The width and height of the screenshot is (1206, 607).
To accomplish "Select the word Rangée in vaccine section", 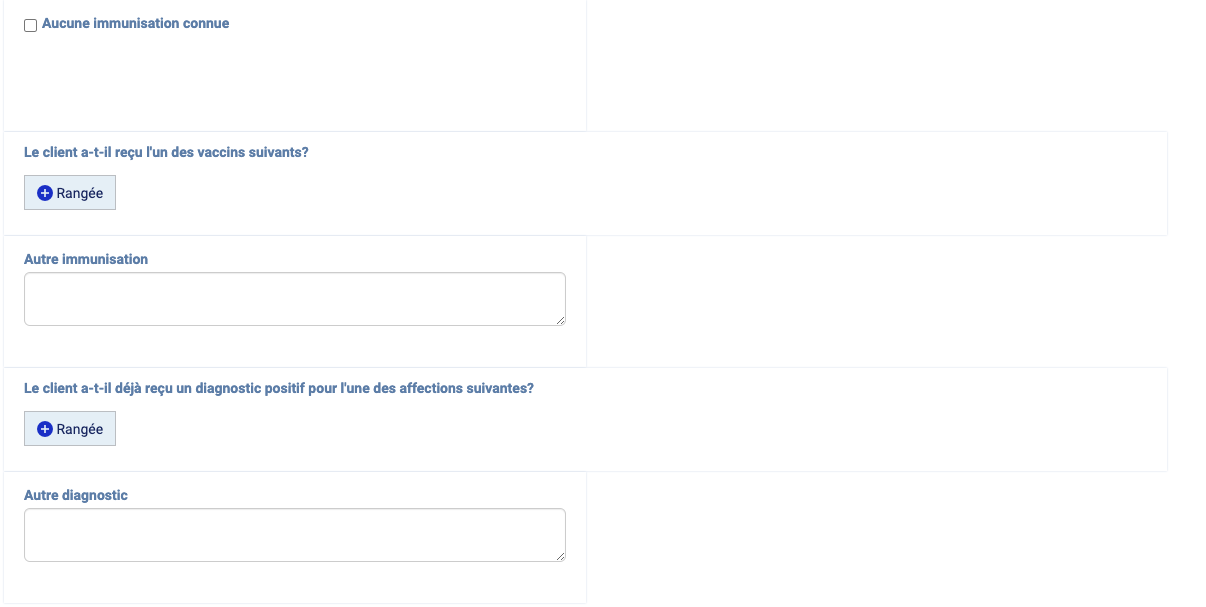I will [80, 193].
